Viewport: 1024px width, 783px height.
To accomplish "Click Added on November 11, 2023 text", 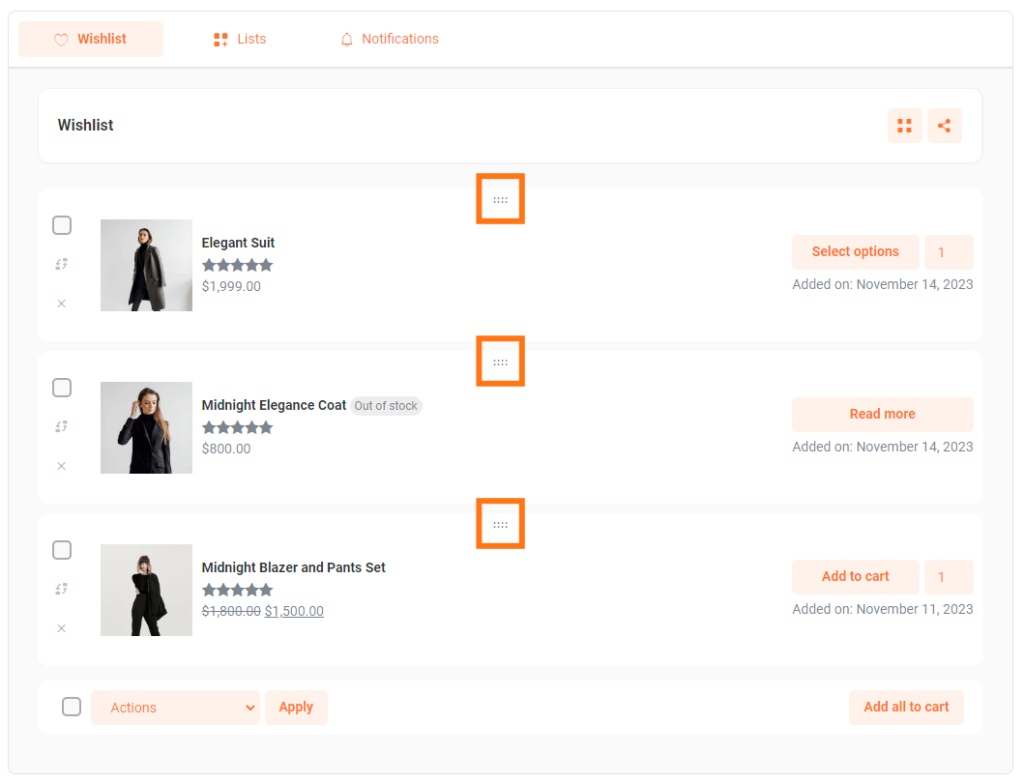I will tap(882, 609).
